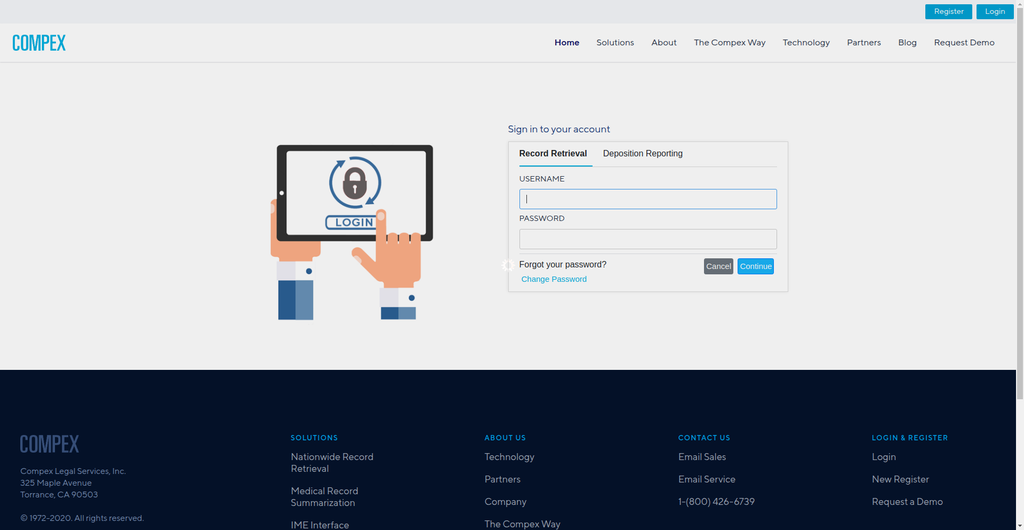Open the Nationwide Record Retrieval footer link
This screenshot has width=1024, height=530.
click(332, 463)
